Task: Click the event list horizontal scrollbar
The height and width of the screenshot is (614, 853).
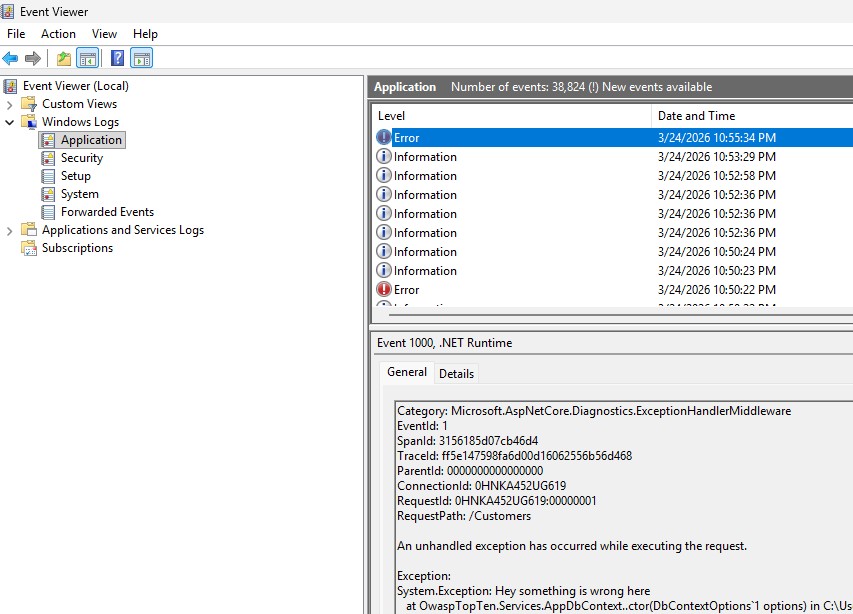Action: pyautogui.click(x=620, y=314)
